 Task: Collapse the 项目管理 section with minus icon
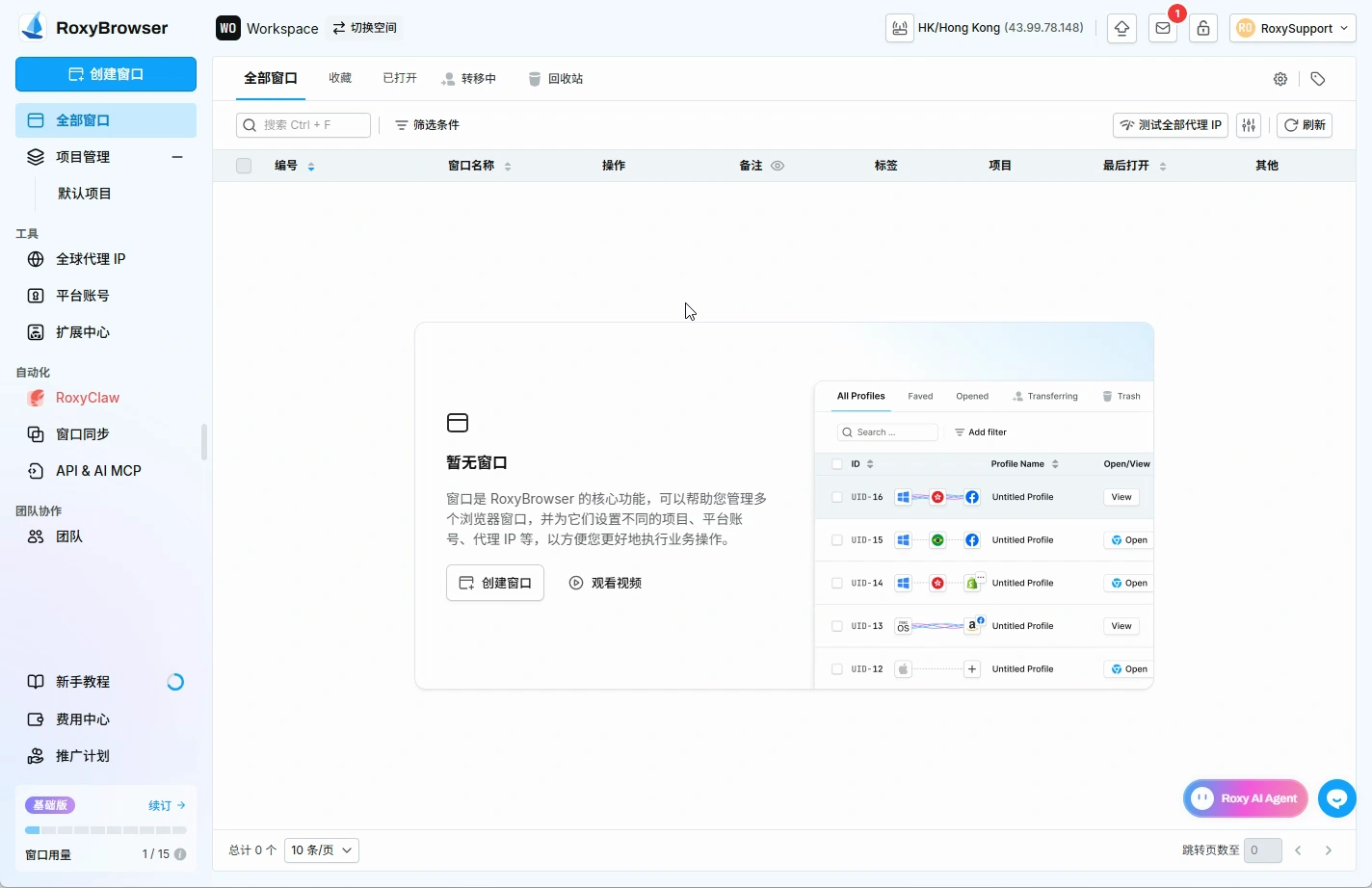(177, 157)
